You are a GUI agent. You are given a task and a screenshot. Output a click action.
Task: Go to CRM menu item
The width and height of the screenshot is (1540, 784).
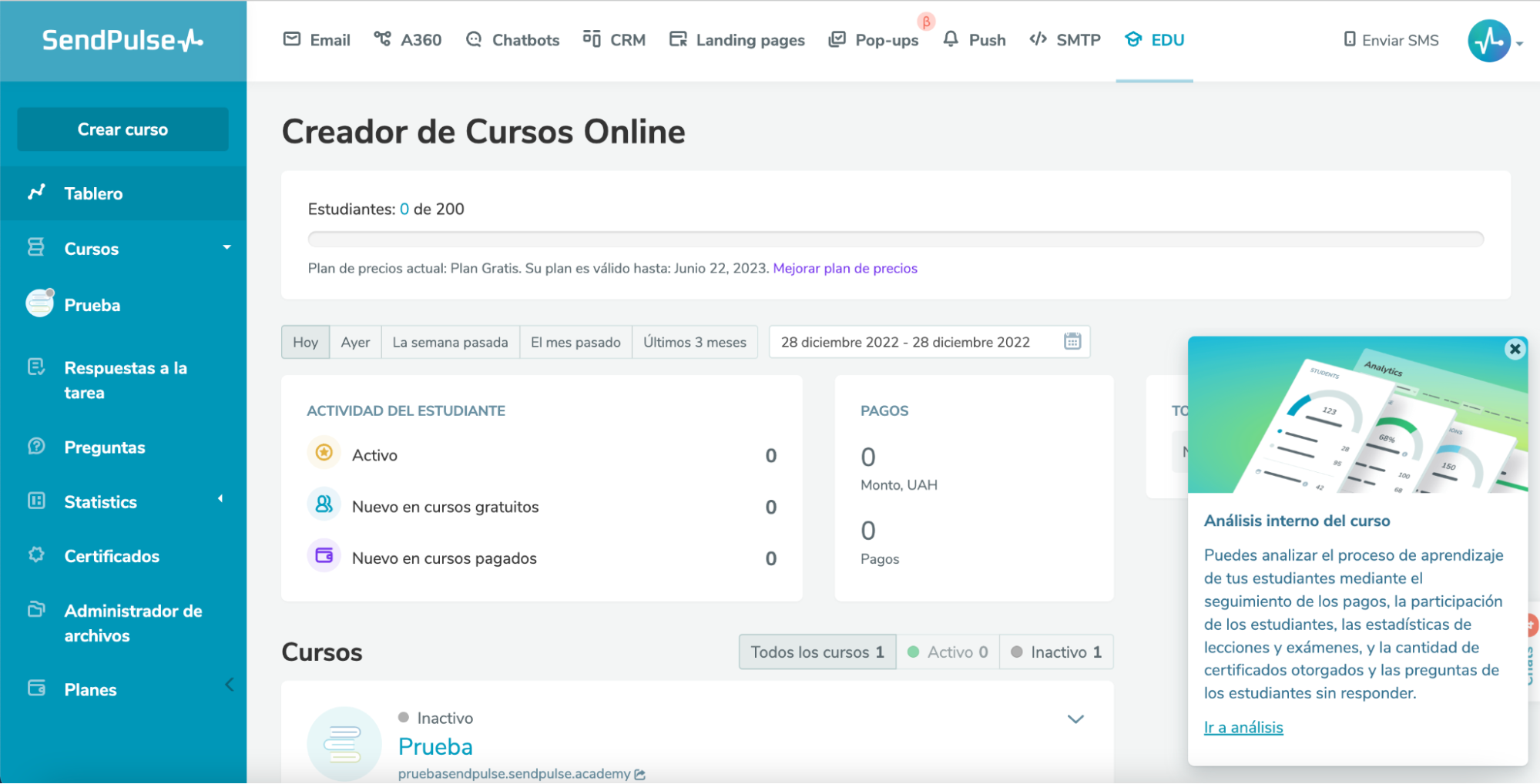[614, 40]
